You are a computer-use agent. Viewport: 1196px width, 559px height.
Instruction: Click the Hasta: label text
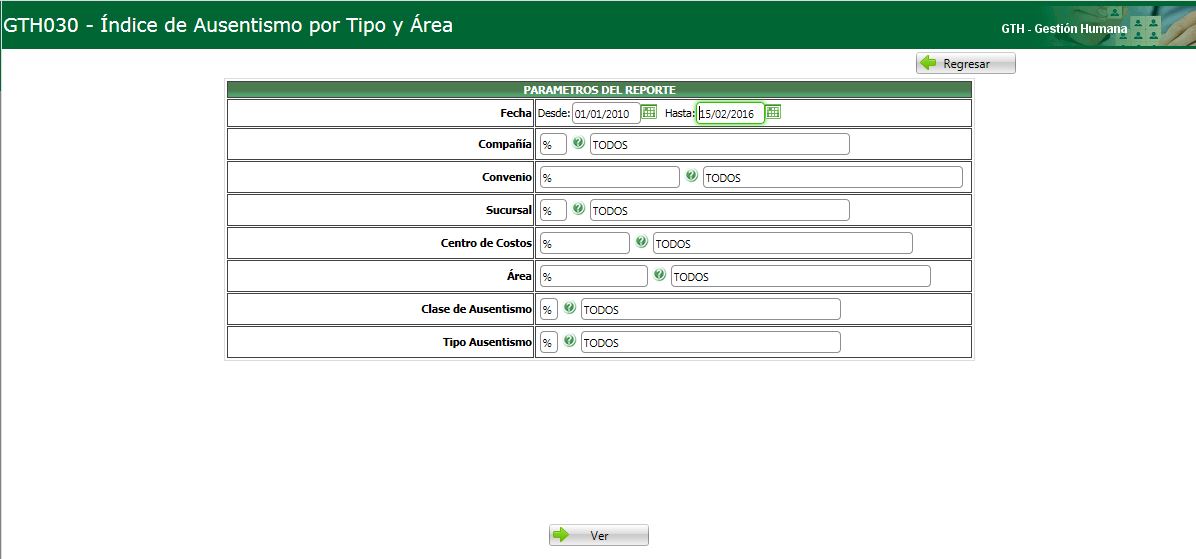point(680,113)
